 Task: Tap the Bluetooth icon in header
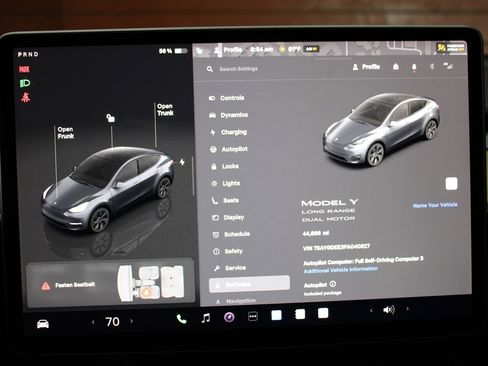pos(432,67)
